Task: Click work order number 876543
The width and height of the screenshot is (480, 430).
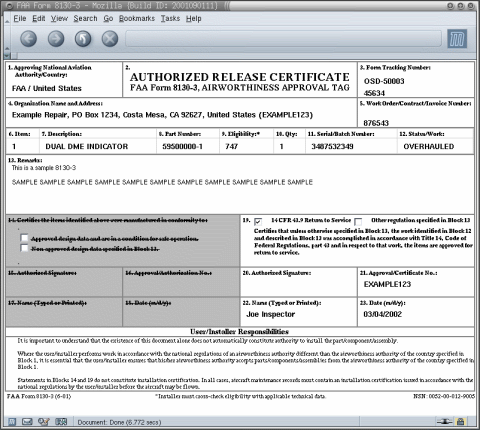Action: click(x=376, y=123)
